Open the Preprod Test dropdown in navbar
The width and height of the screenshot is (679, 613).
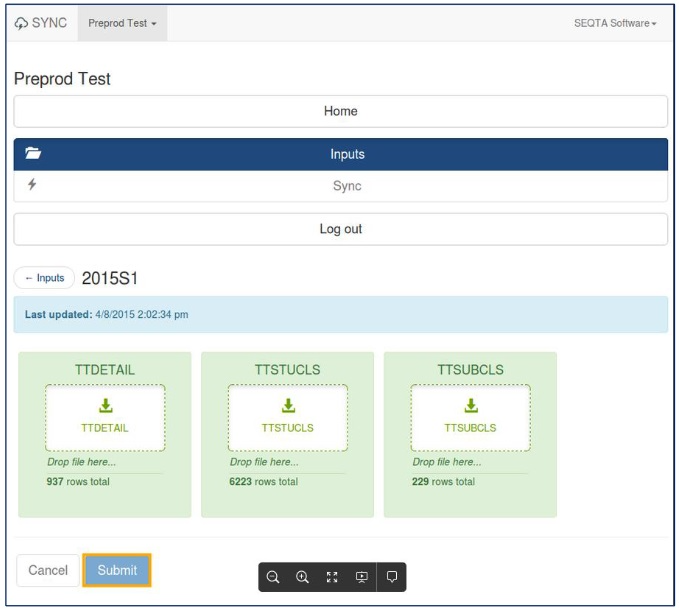[x=122, y=23]
